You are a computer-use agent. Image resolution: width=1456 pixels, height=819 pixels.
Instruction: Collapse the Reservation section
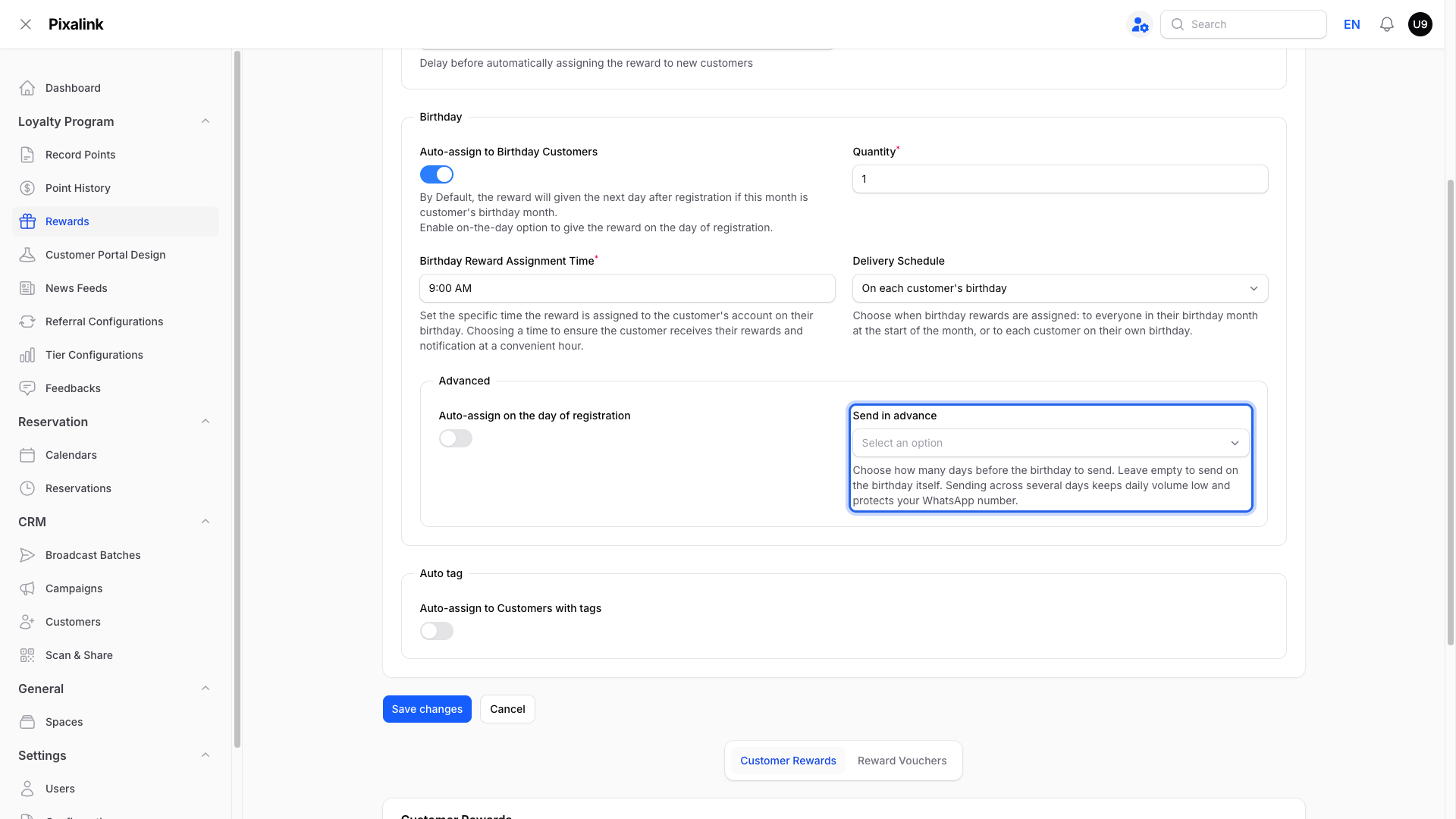pyautogui.click(x=206, y=422)
